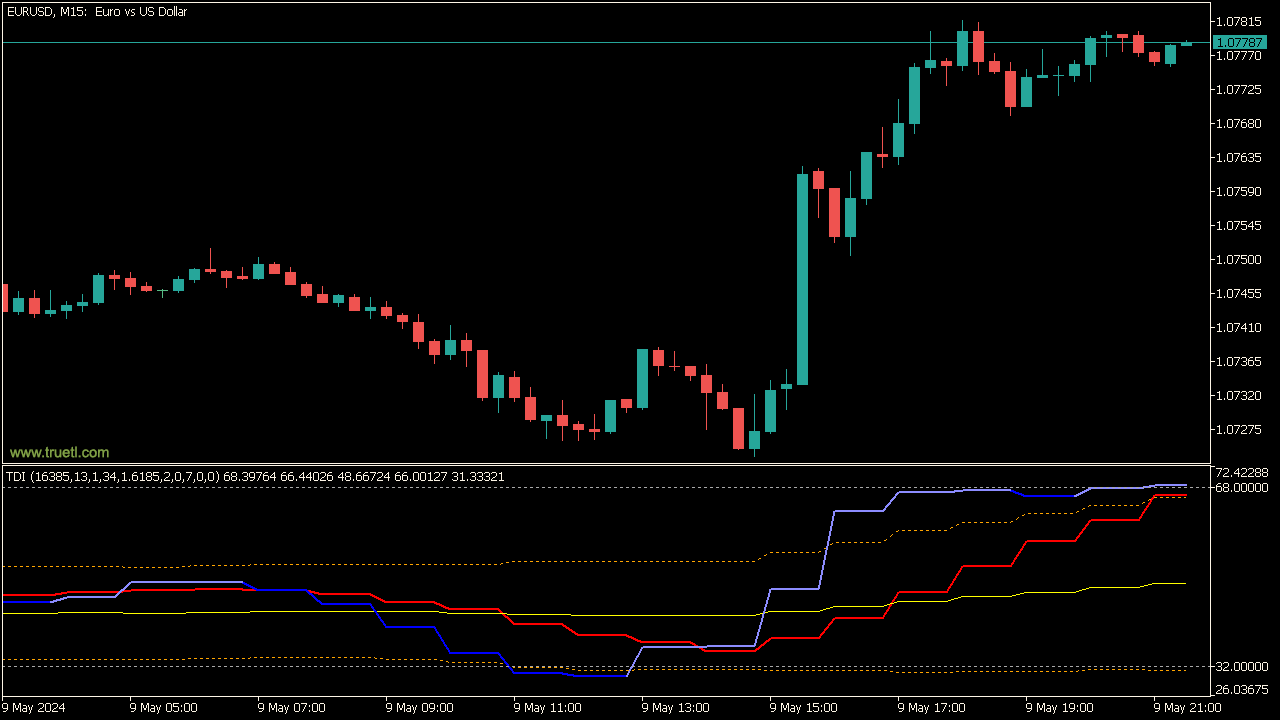Viewport: 1280px width, 720px height.
Task: Click the tallest green candle near 15:00
Action: click(802, 280)
